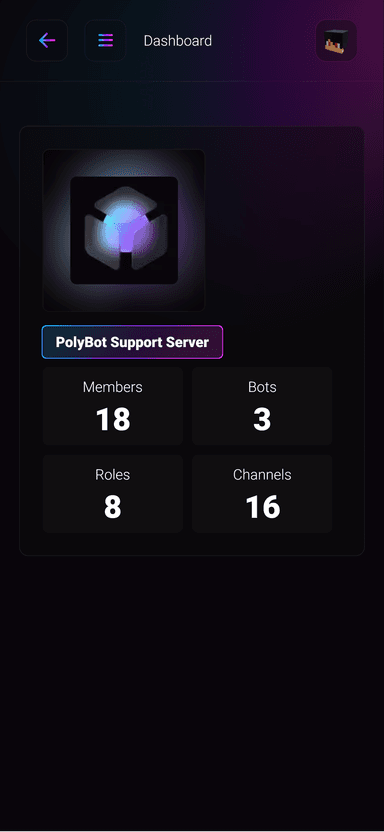This screenshot has width=384, height=832.
Task: Select the Channels label text
Action: tap(262, 474)
